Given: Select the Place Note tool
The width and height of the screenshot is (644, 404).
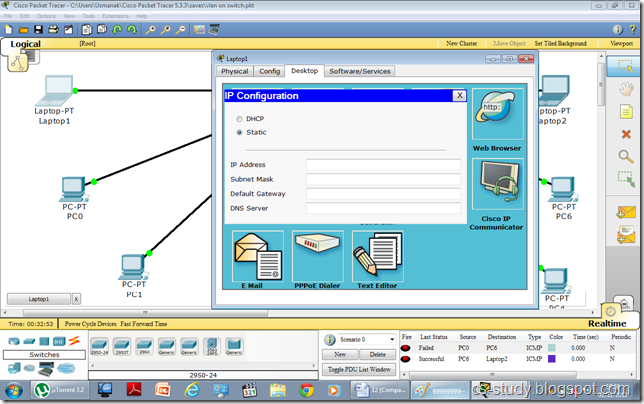Looking at the screenshot, I should pos(626,111).
